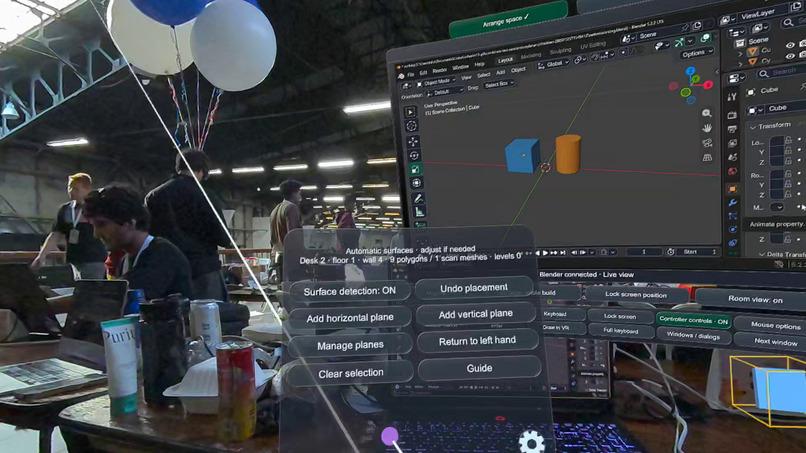Select the Rotate tool in Blender toolbar
The width and height of the screenshot is (806, 453).
(x=413, y=155)
